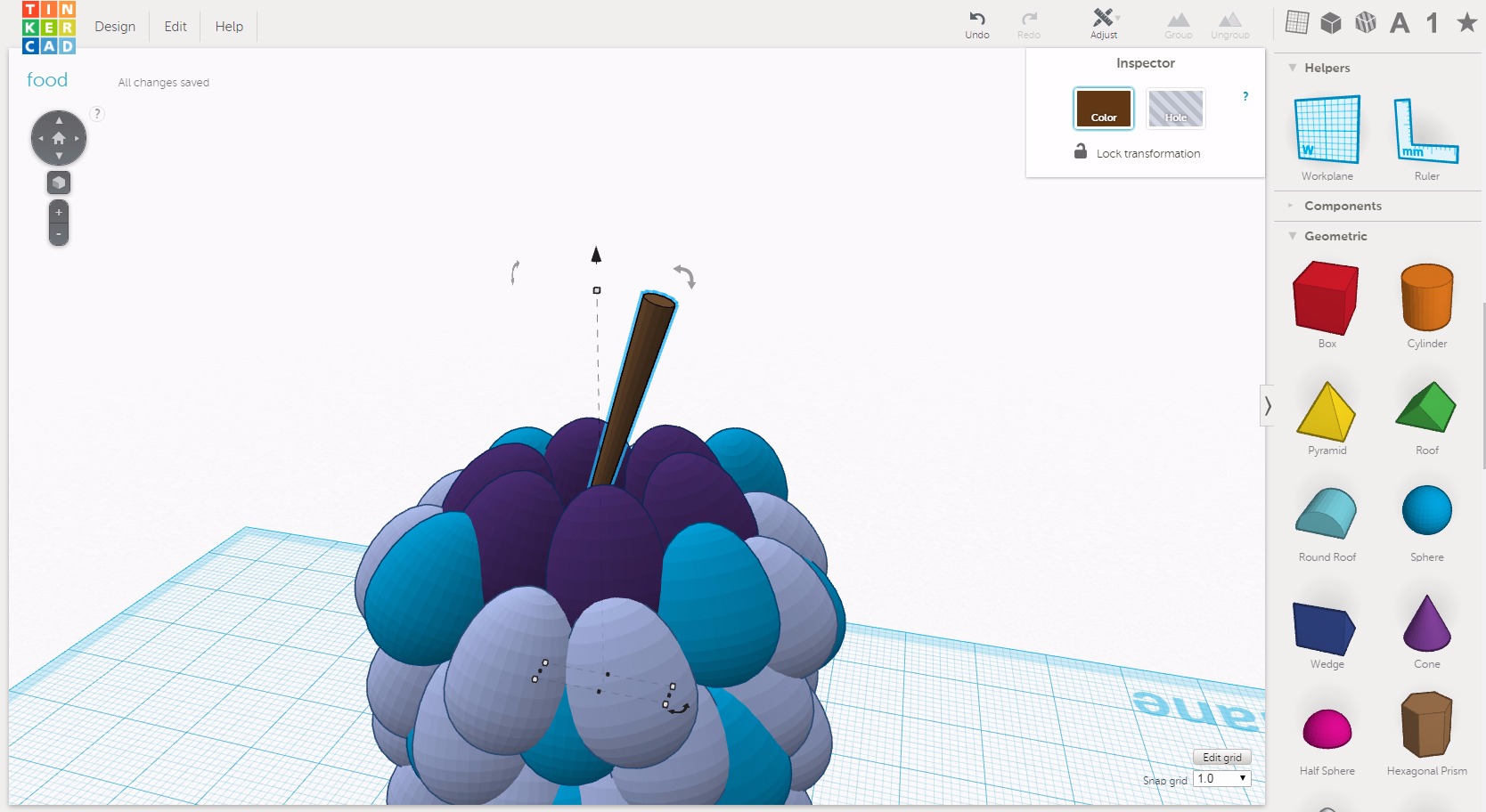Zoom in with the plus button
This screenshot has height=812, width=1486.
tap(59, 213)
